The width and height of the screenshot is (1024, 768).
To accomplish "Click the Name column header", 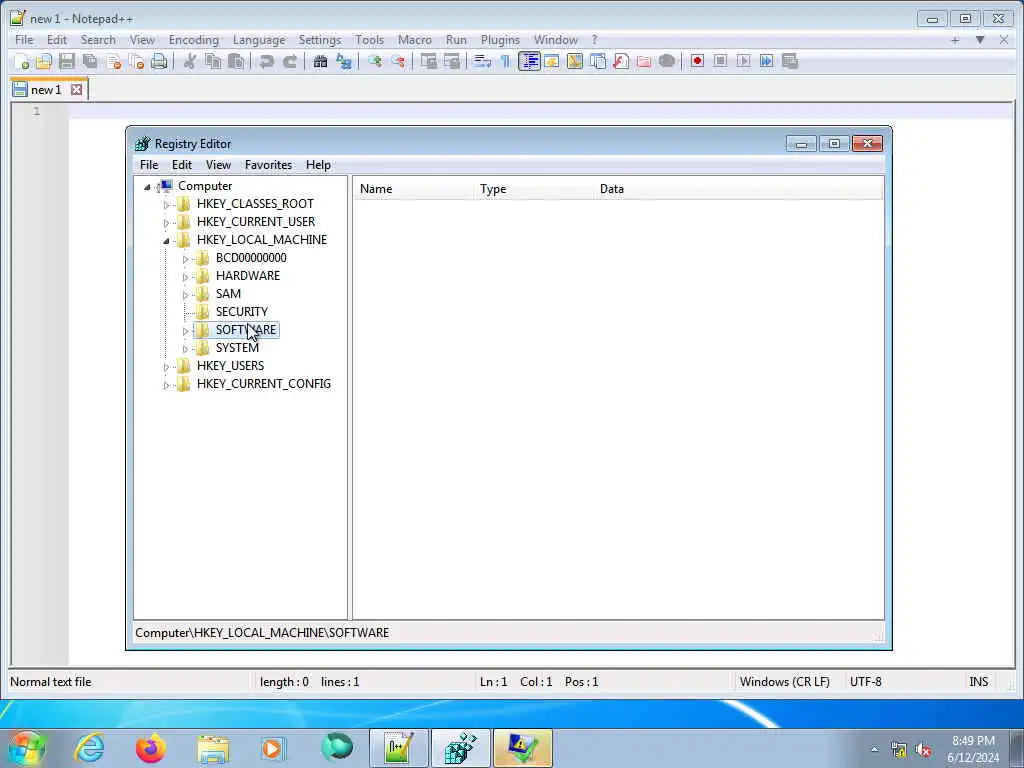I will pyautogui.click(x=413, y=189).
